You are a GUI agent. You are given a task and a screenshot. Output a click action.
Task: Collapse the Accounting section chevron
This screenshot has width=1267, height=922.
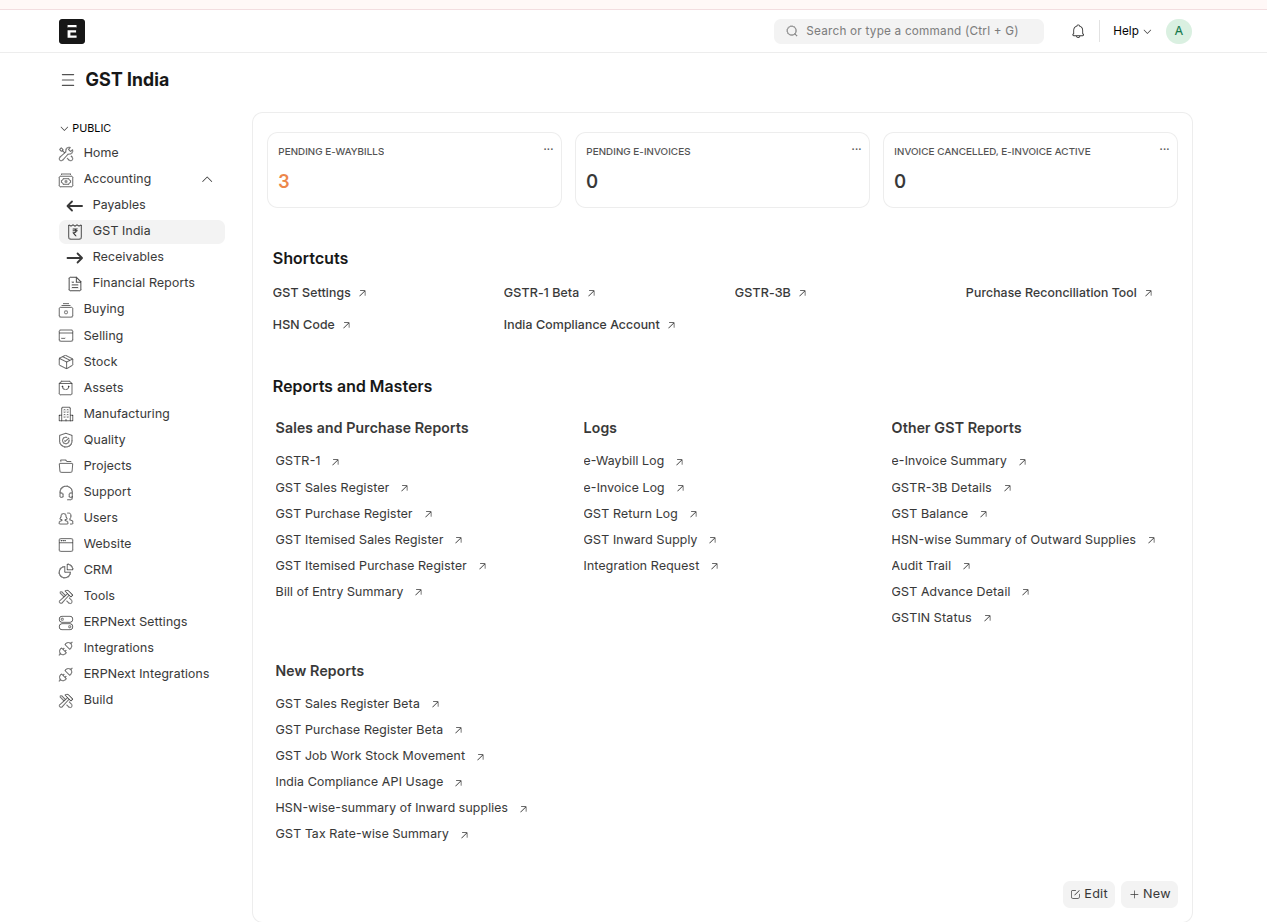tap(207, 179)
